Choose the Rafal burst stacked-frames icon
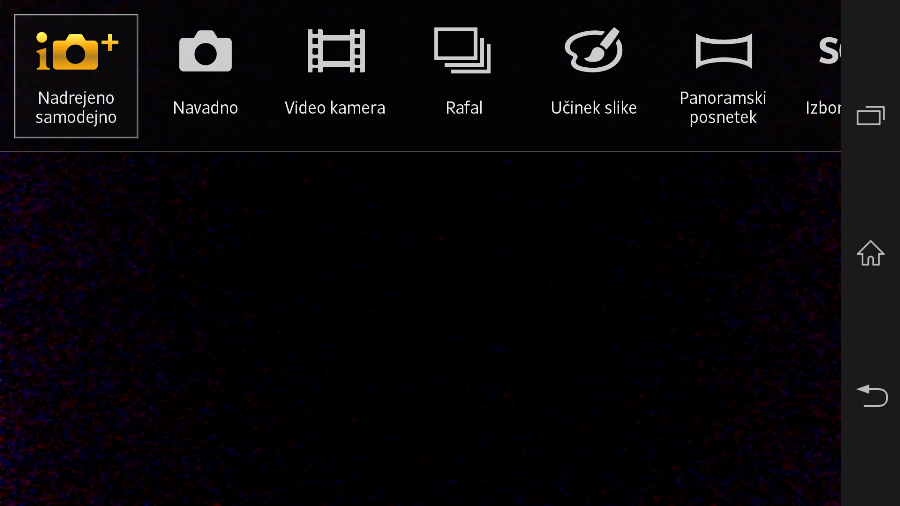 coord(463,51)
